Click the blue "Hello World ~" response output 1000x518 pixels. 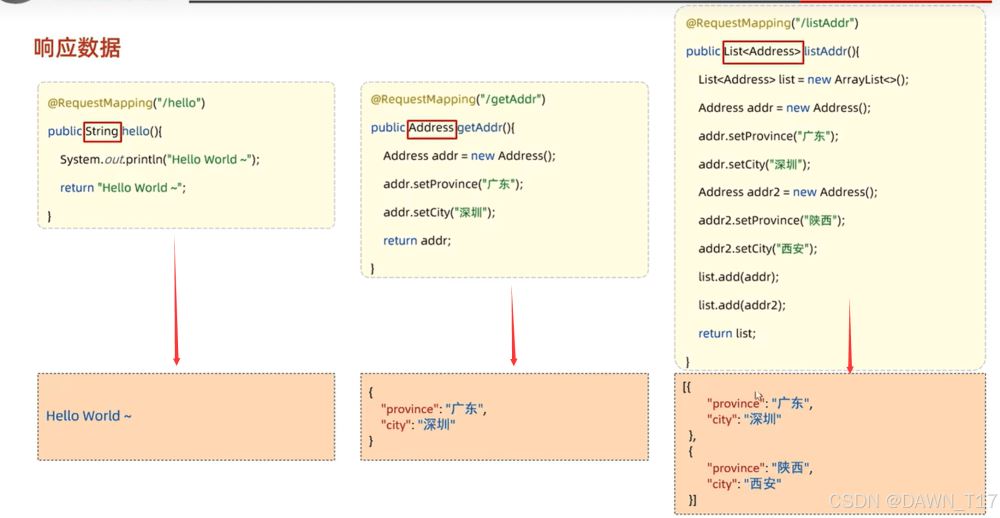[89, 416]
